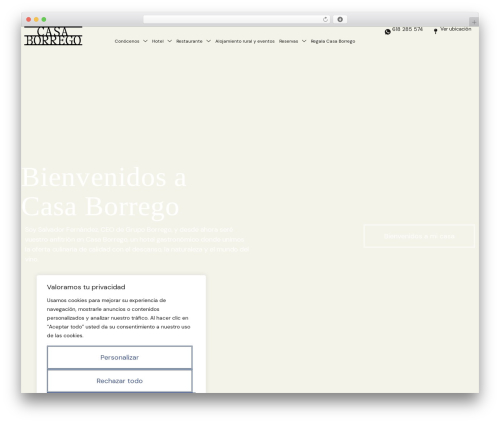Click the WhatsApp phone icon
This screenshot has height=423, width=500.
(x=387, y=32)
